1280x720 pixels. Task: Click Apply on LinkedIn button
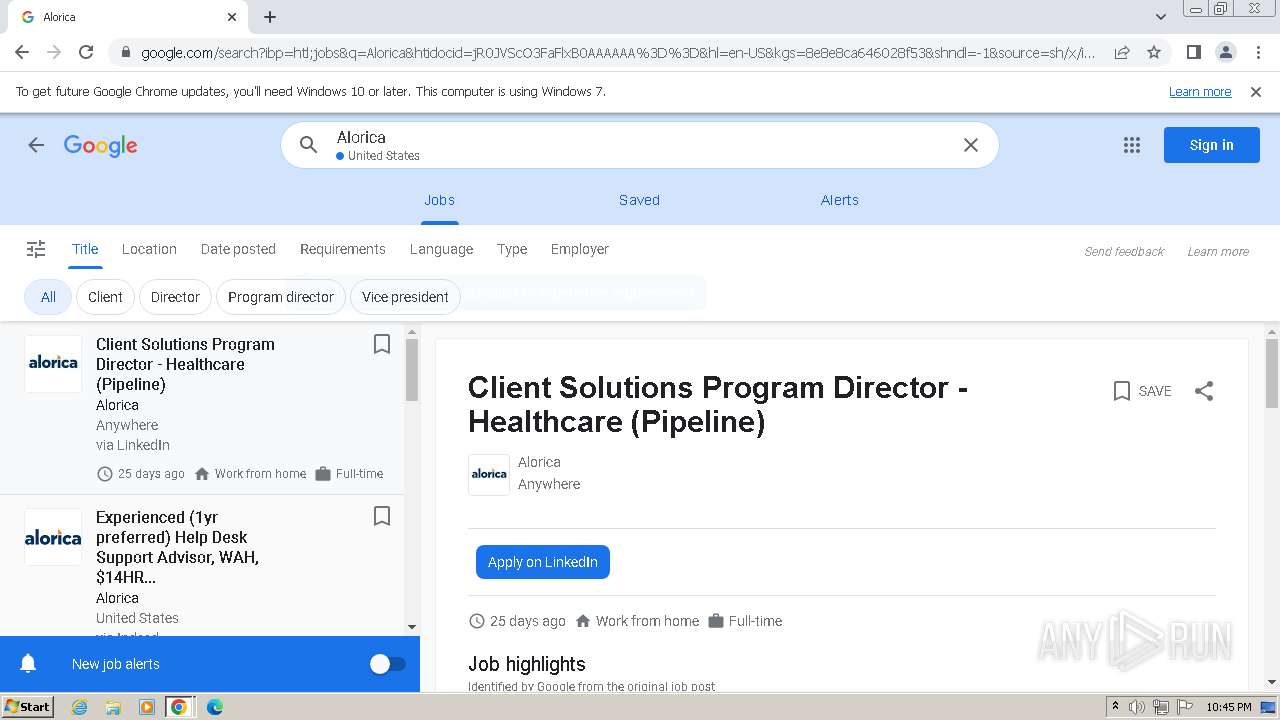(x=543, y=562)
